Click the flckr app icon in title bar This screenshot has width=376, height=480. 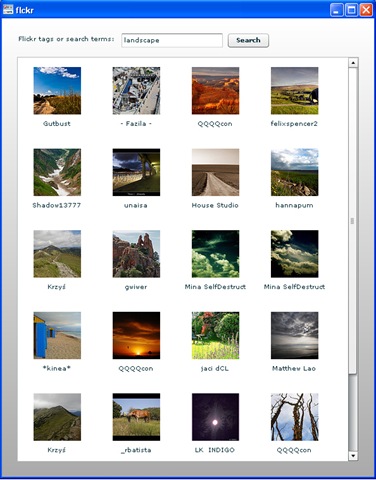click(x=8, y=10)
